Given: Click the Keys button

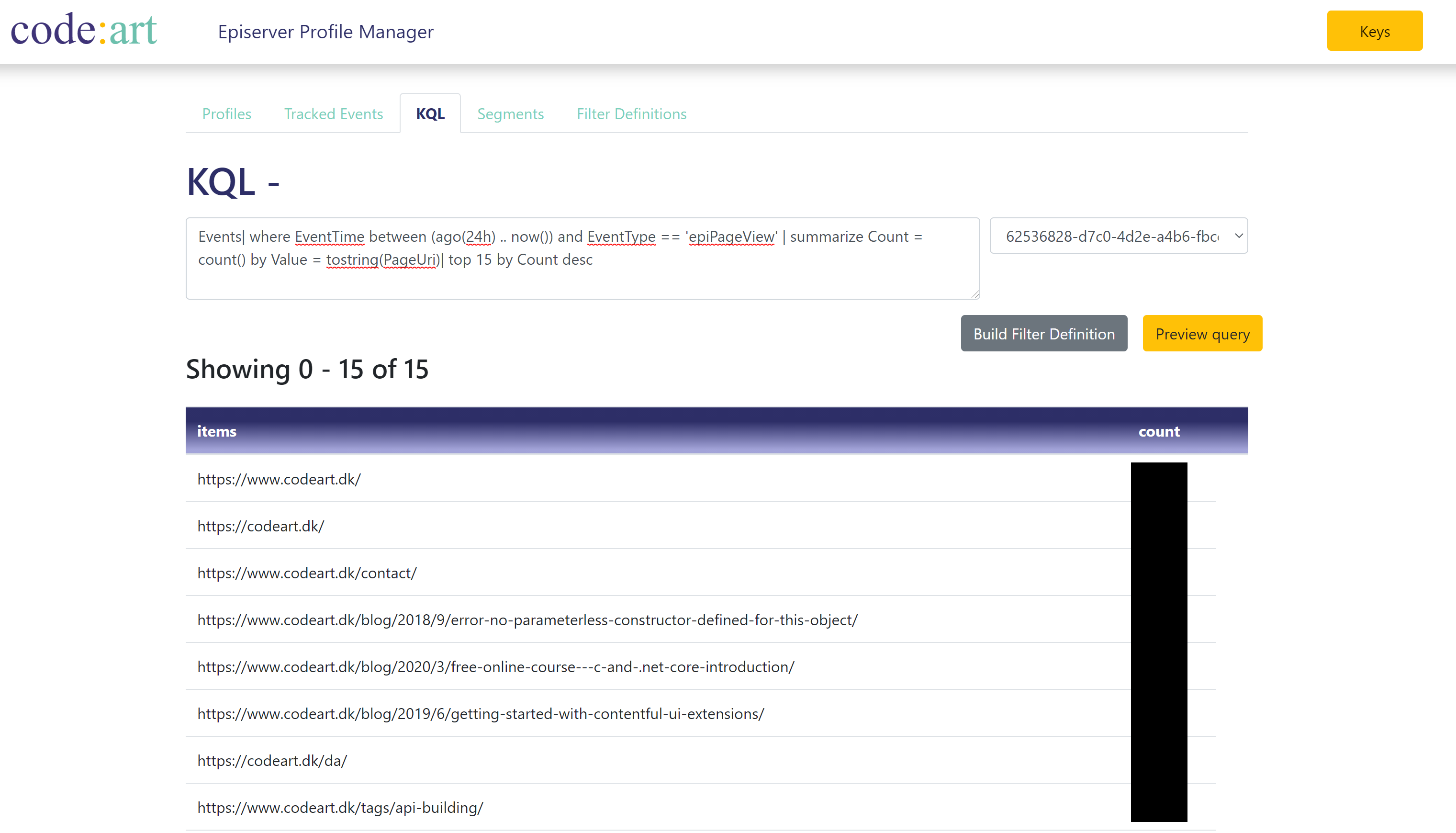Looking at the screenshot, I should (1374, 31).
